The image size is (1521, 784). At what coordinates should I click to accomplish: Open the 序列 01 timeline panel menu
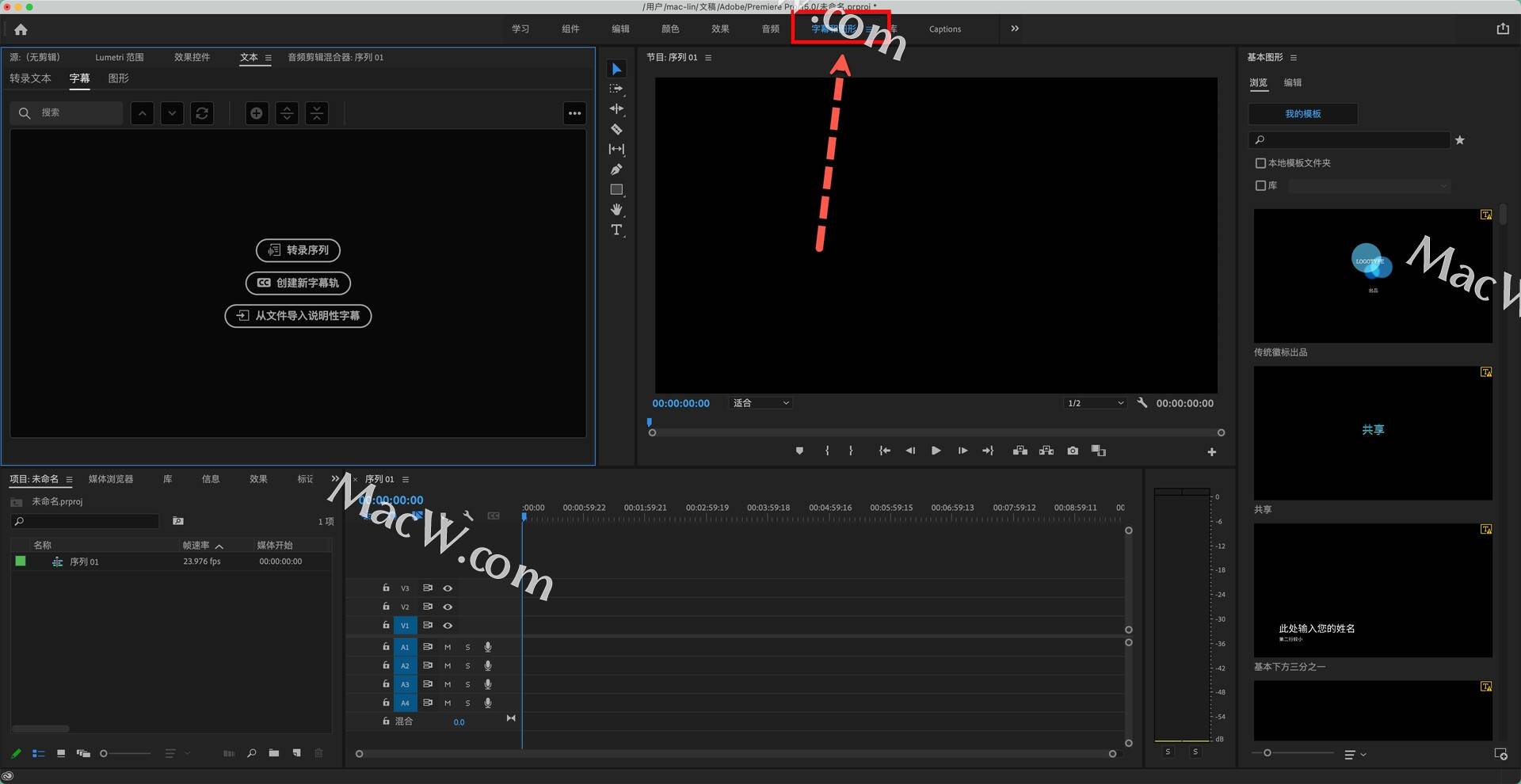click(x=406, y=479)
